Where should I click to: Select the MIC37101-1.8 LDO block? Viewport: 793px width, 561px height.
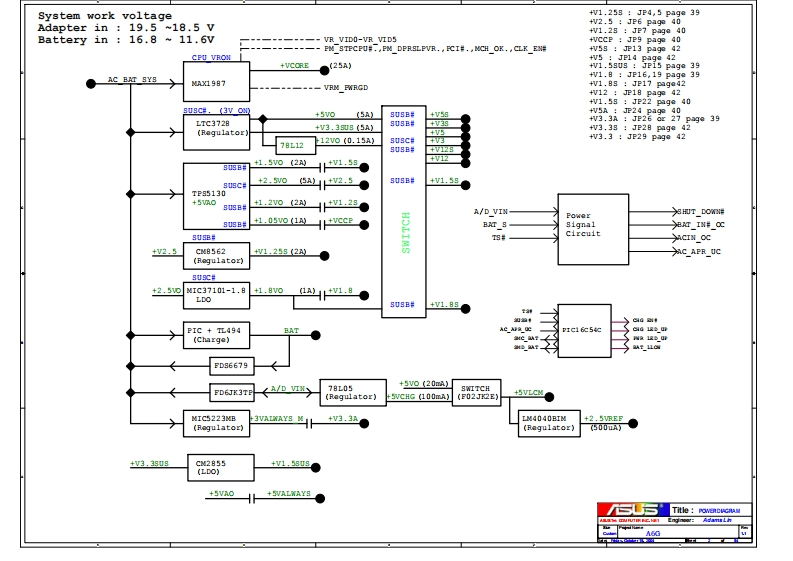coord(214,295)
